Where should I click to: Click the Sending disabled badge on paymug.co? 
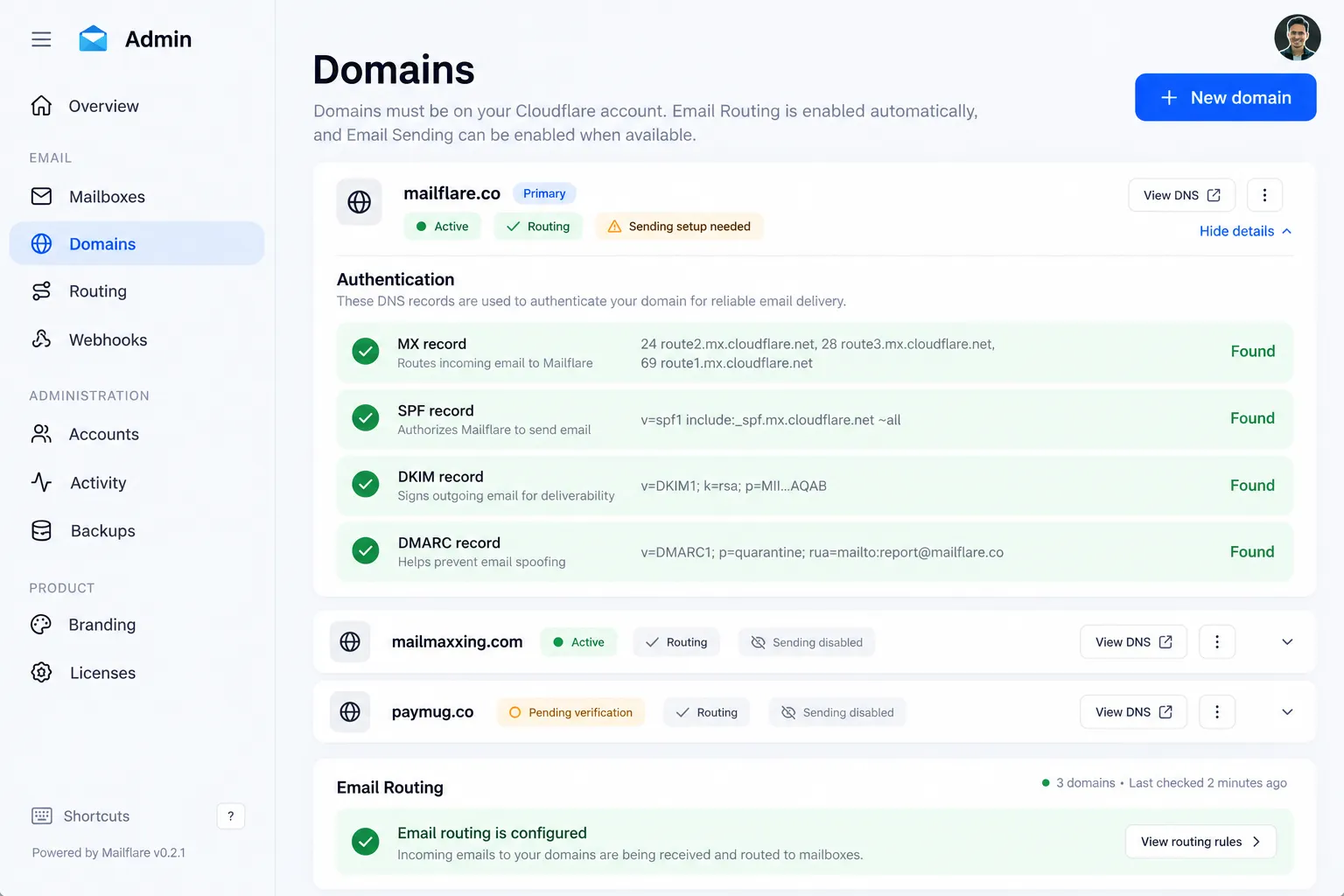[x=837, y=712]
